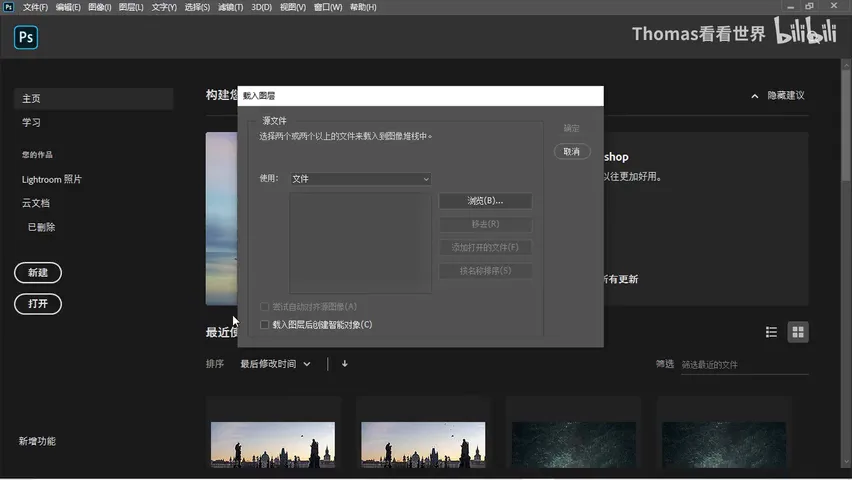This screenshot has width=852, height=480.
Task: Click the 取消 button in dialog
Action: pos(572,152)
